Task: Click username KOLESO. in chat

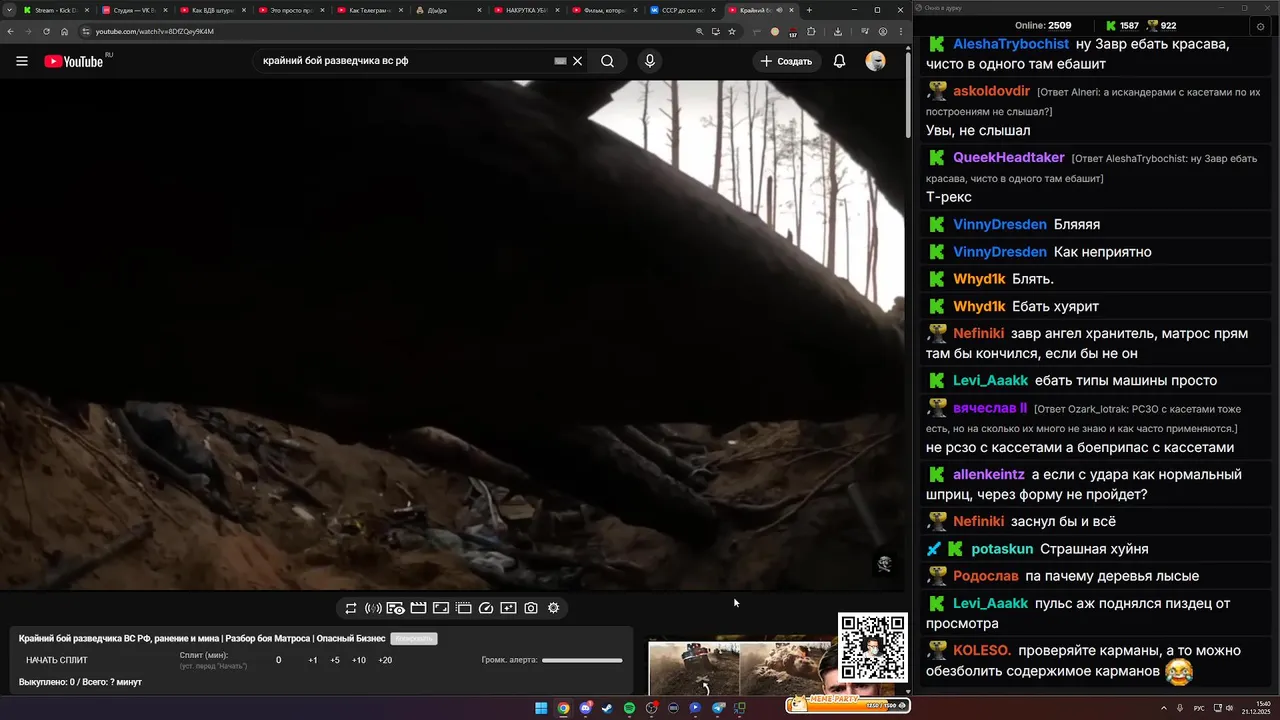Action: point(982,651)
